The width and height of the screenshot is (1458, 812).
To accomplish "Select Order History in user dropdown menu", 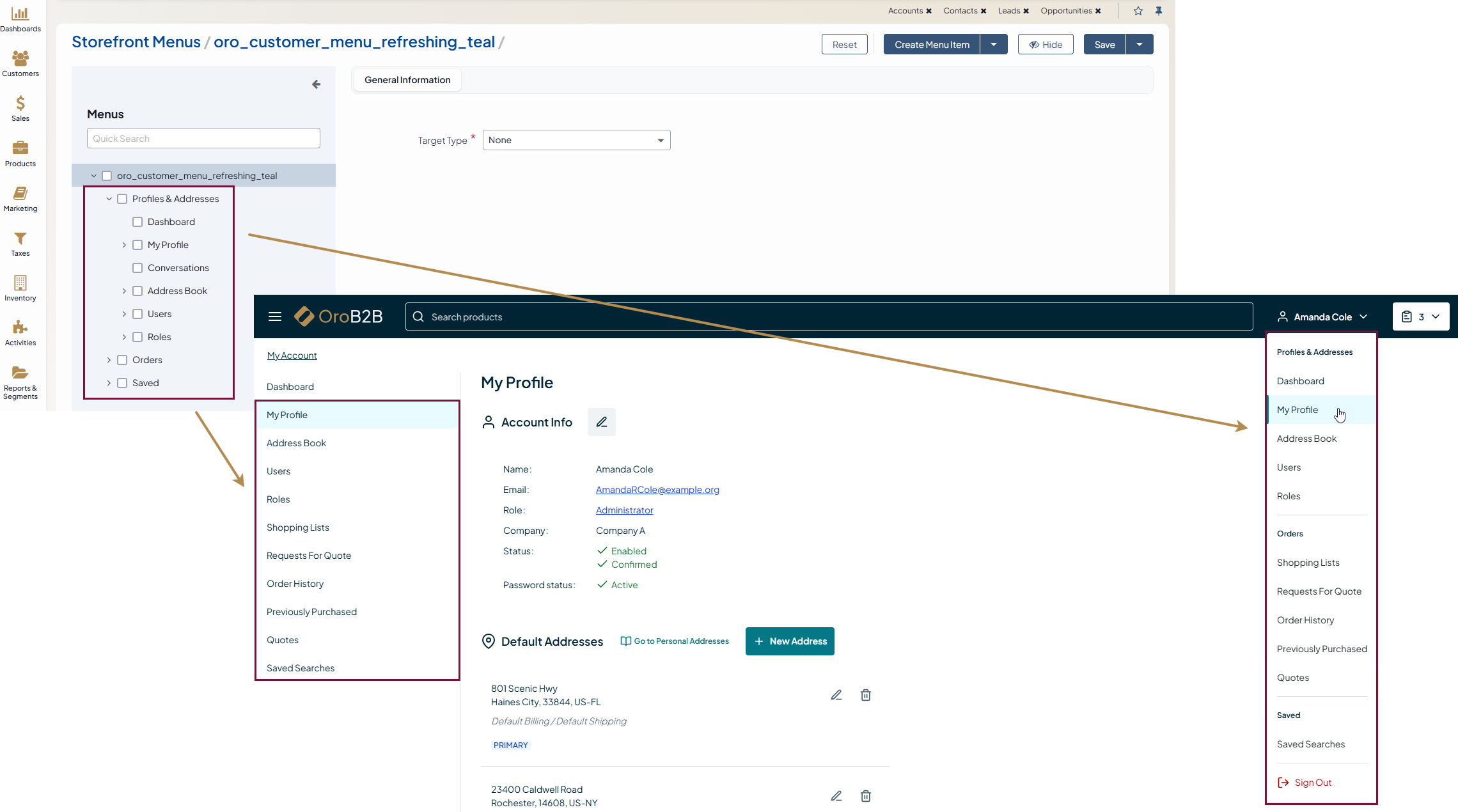I will [x=1305, y=620].
